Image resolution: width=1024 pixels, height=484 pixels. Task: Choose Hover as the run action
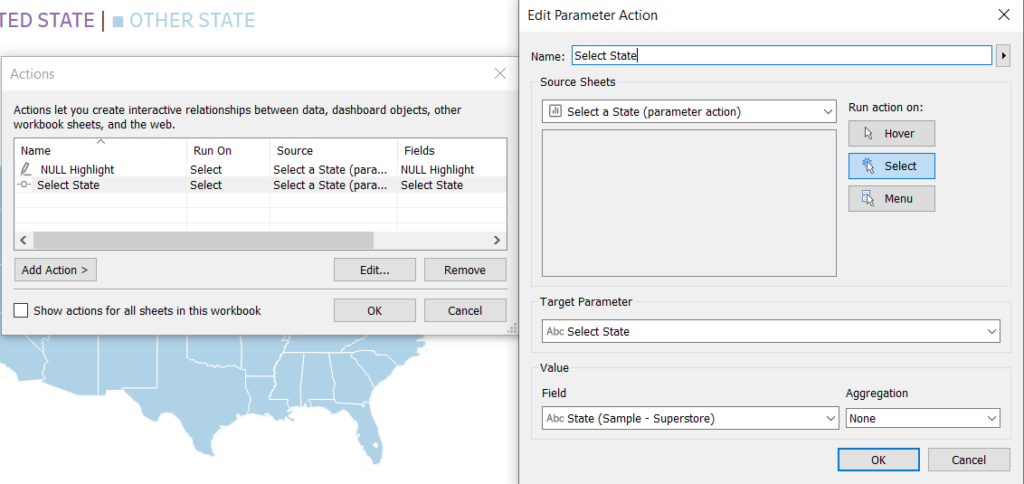(x=891, y=133)
